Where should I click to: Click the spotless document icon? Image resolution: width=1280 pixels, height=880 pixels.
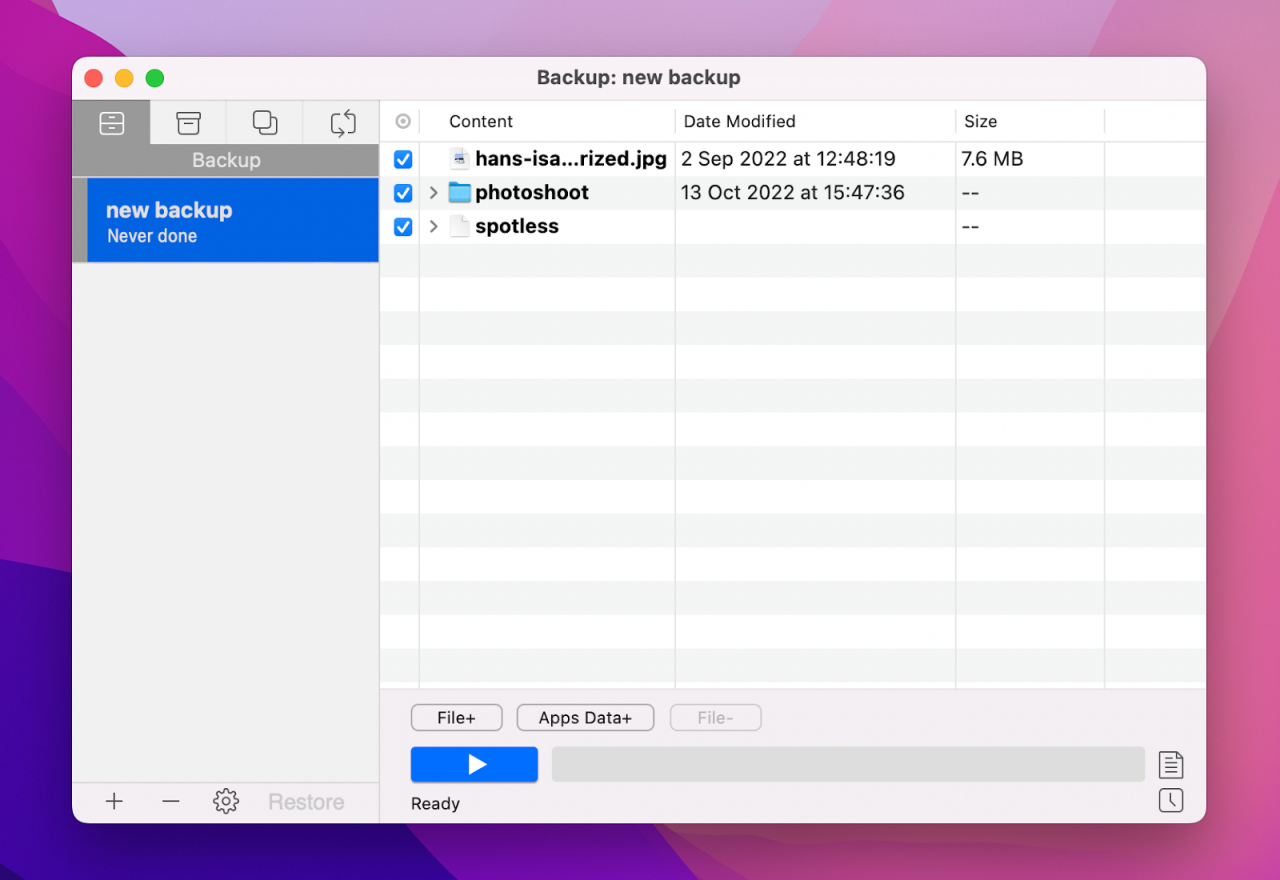(459, 227)
